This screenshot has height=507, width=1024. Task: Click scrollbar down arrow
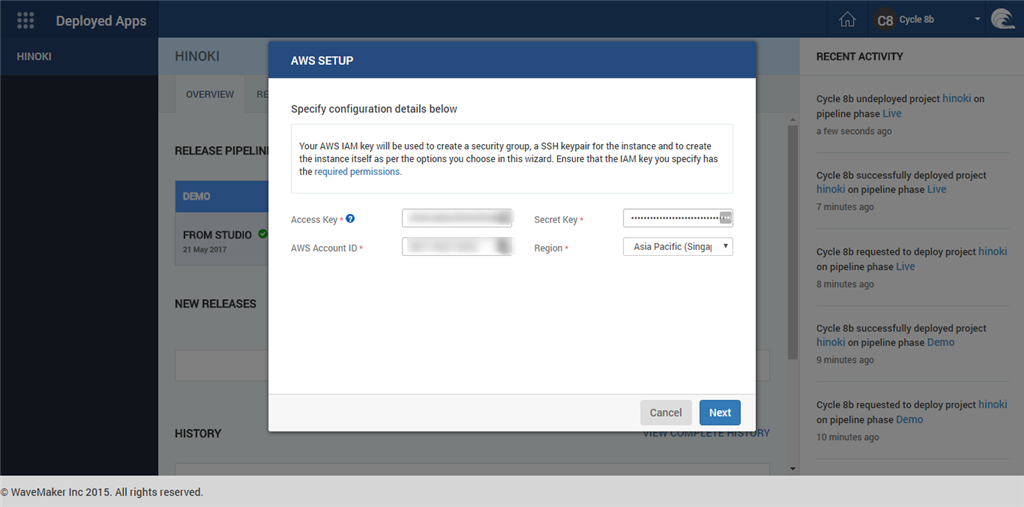coord(793,468)
